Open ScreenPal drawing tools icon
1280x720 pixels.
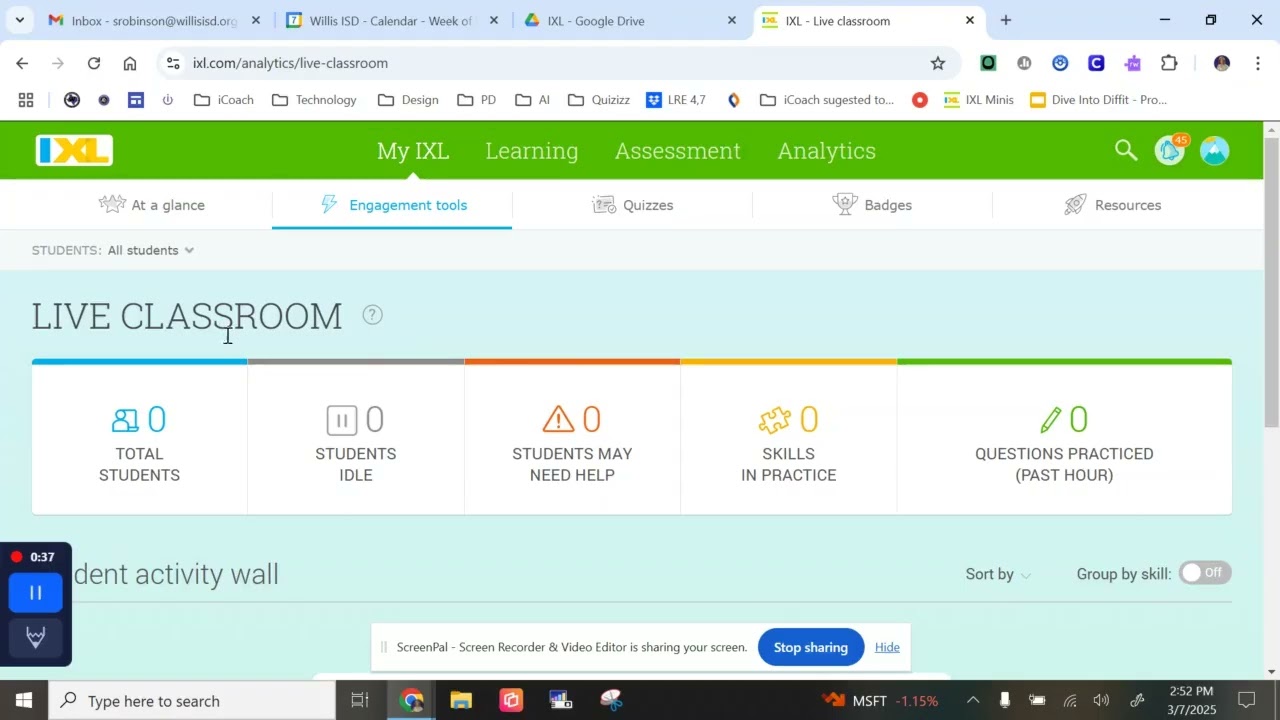[x=35, y=637]
